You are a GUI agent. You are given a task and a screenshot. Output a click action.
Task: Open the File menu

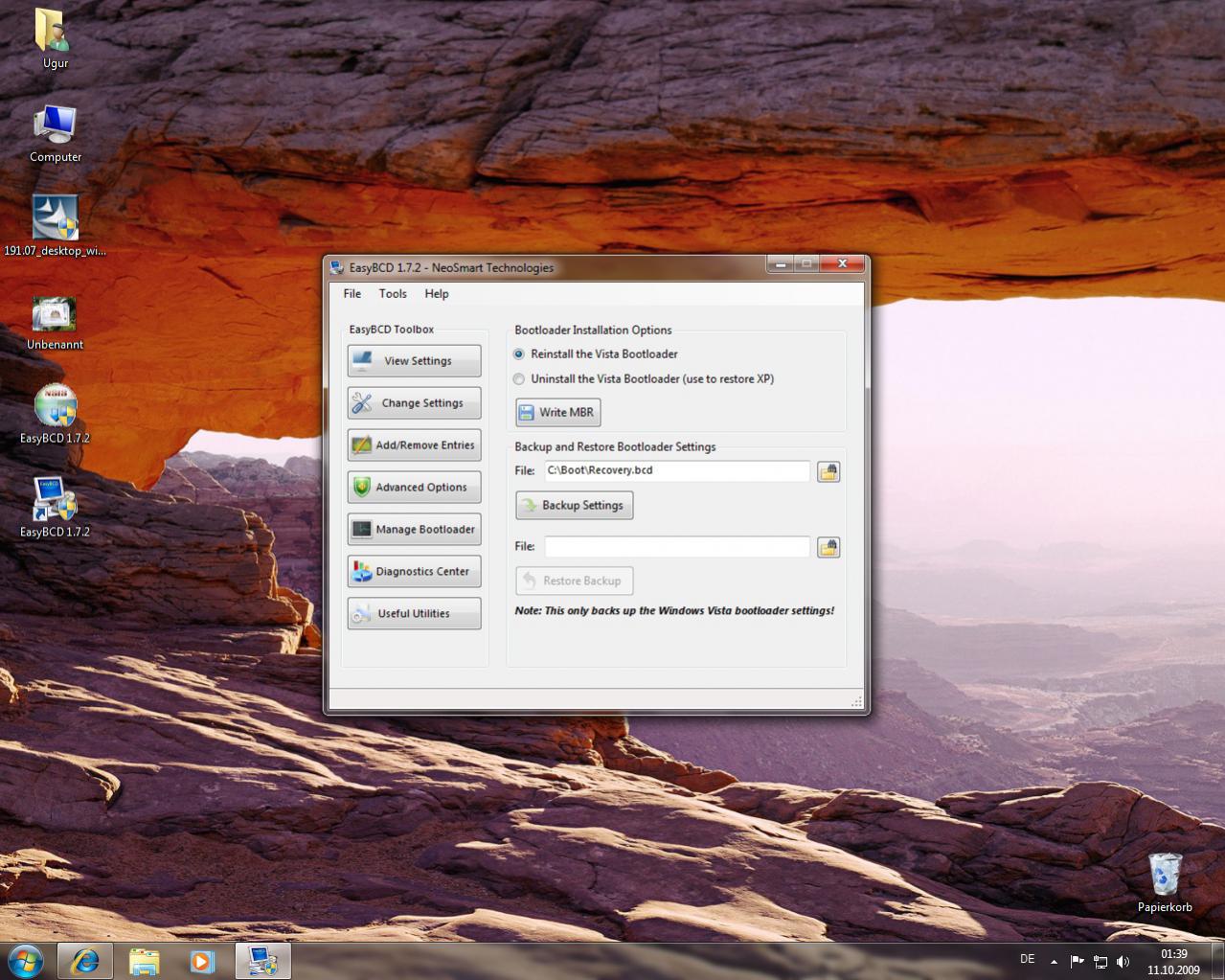352,294
